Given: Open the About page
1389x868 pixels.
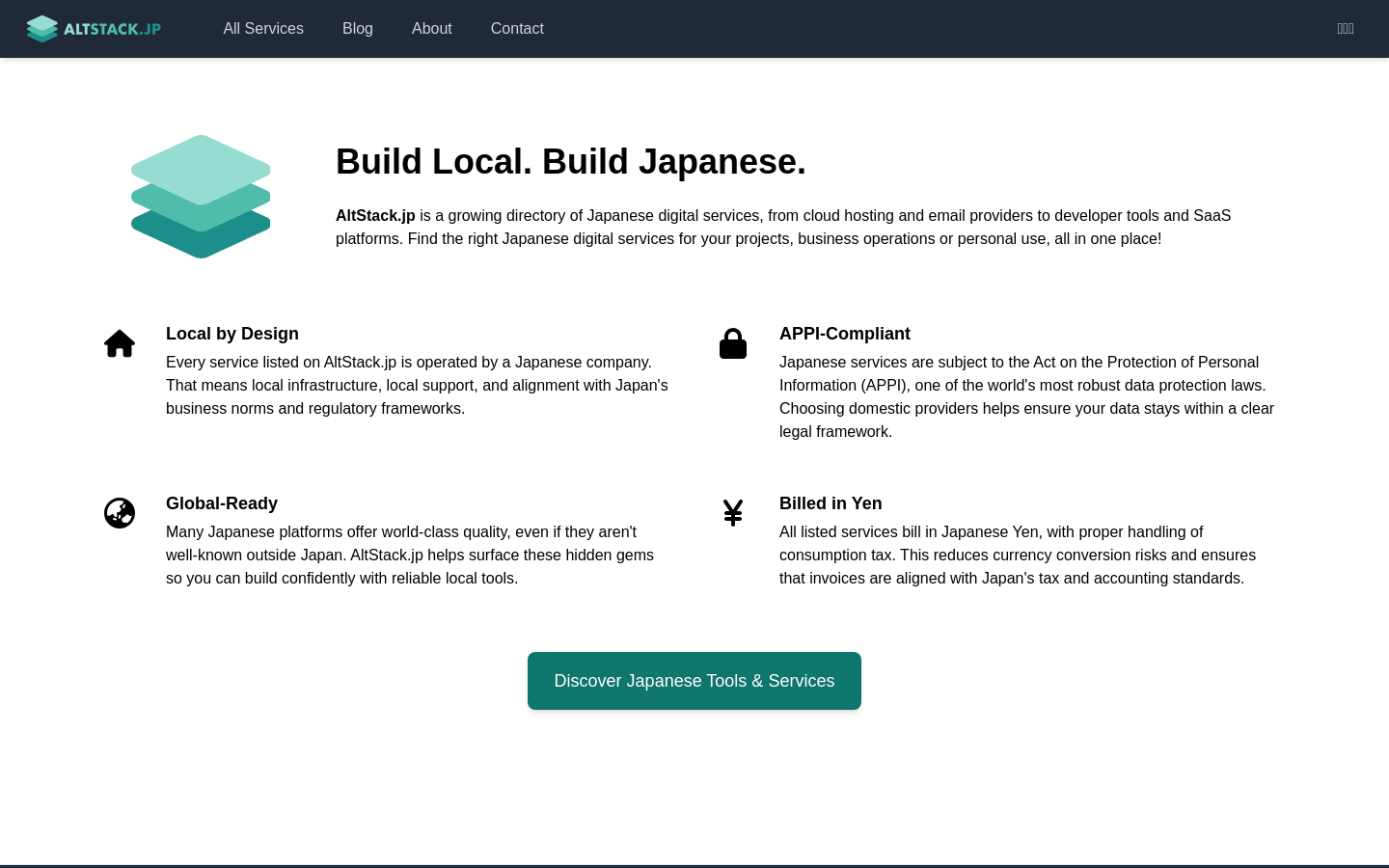Looking at the screenshot, I should 432,29.
